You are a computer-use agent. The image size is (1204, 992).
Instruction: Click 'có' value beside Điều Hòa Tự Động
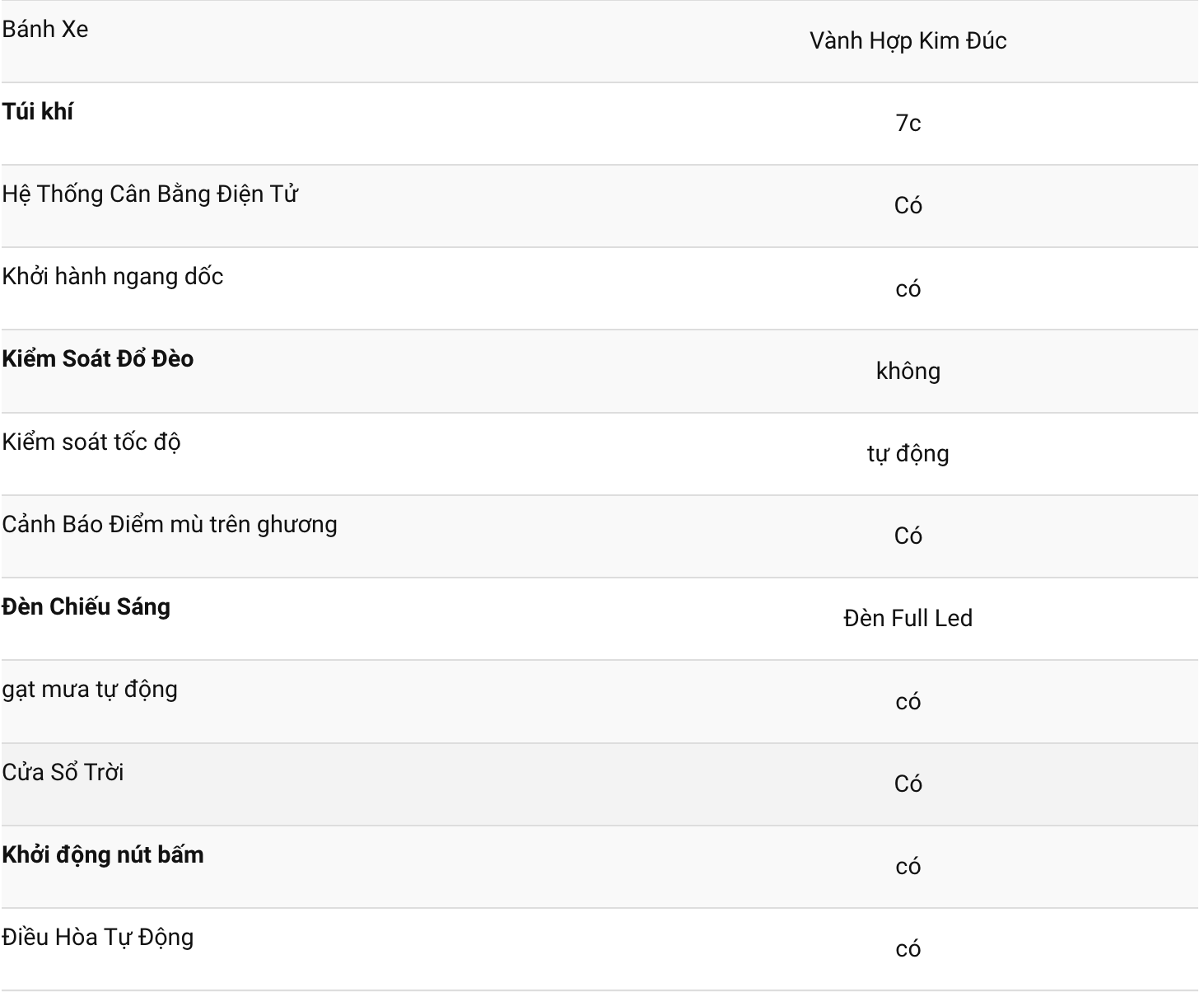point(908,949)
